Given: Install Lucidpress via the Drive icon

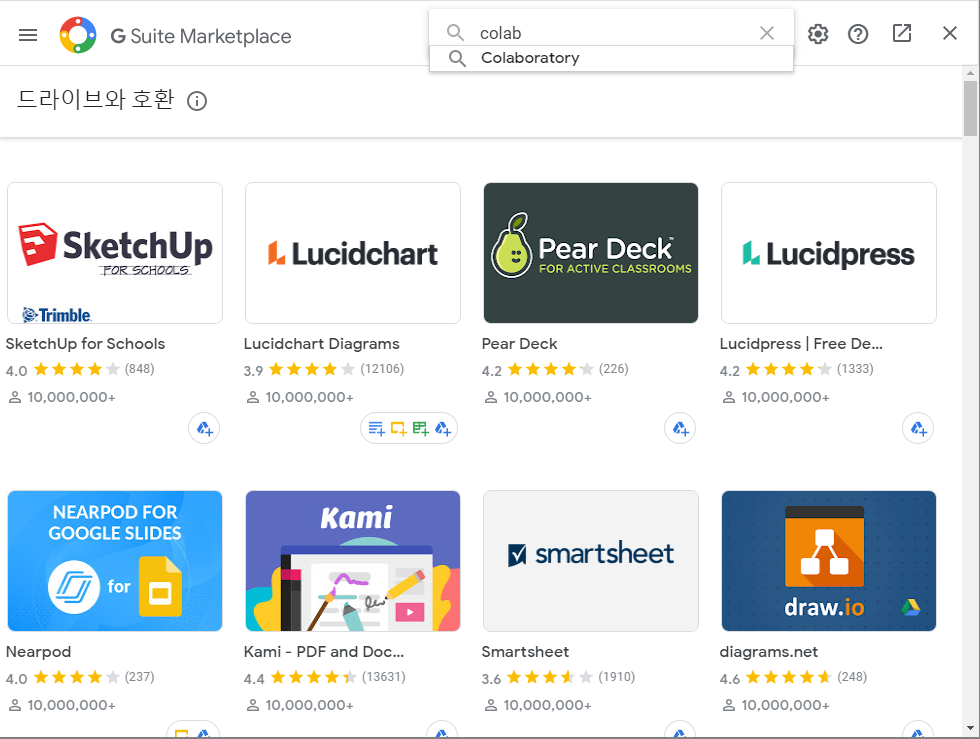Looking at the screenshot, I should [918, 428].
